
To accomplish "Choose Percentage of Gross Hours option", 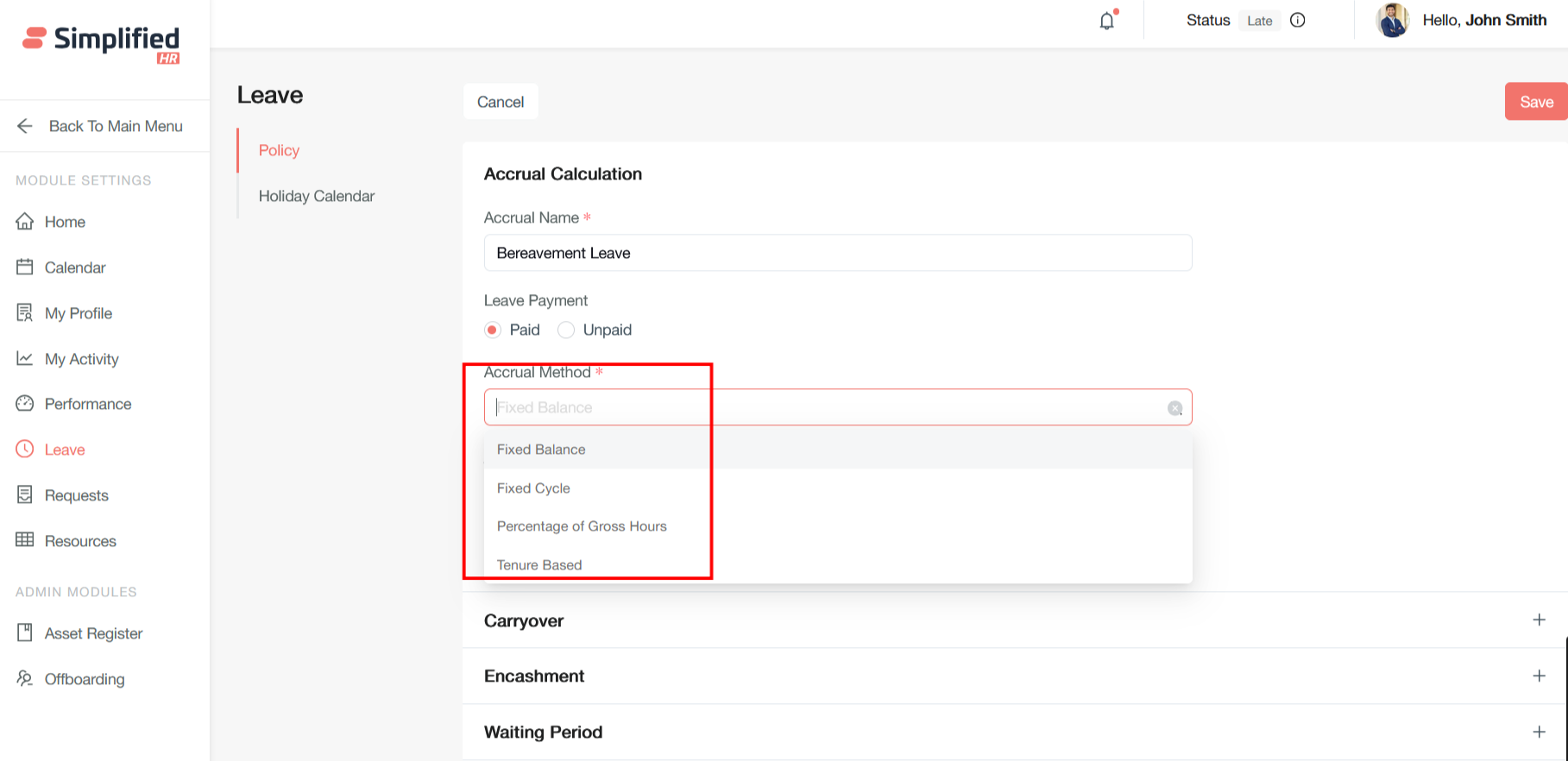I will tap(582, 526).
